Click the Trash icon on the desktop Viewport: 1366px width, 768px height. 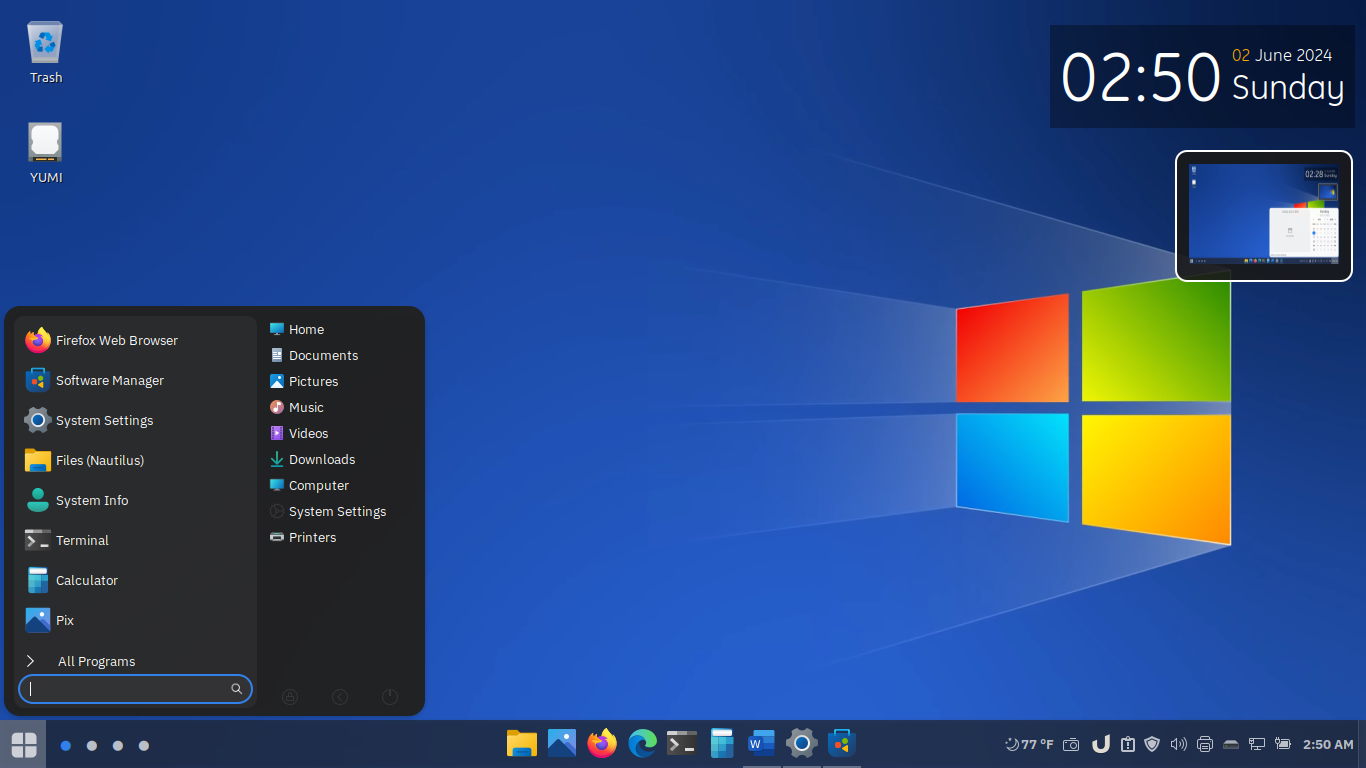point(46,53)
